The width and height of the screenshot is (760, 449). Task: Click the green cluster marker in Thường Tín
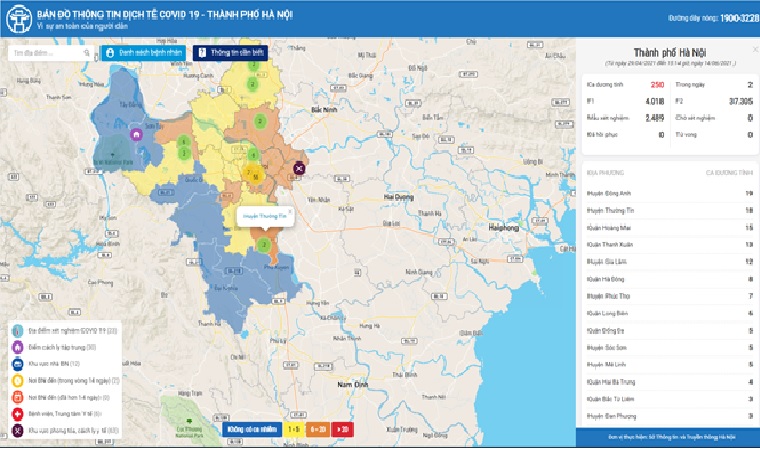264,244
